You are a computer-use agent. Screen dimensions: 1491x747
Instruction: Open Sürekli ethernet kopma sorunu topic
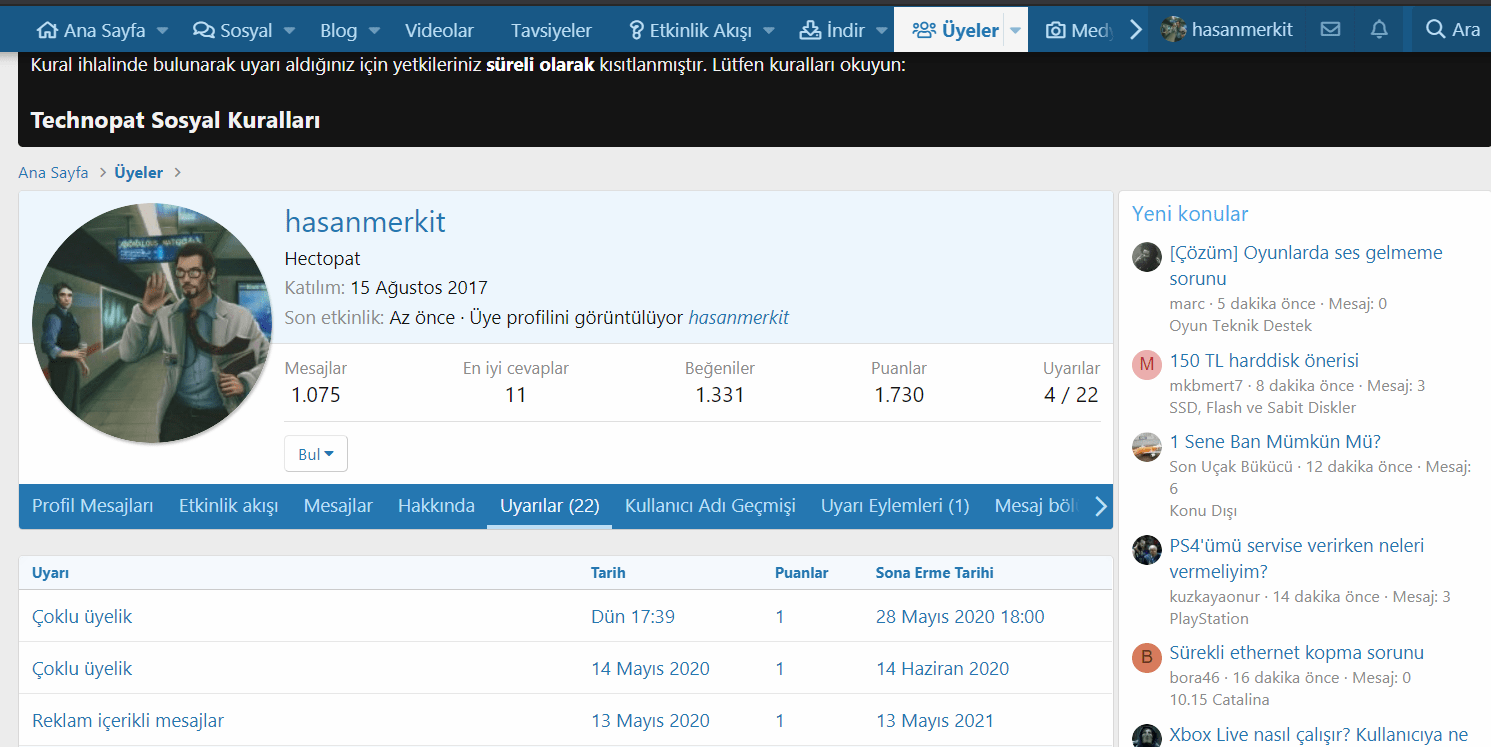point(1296,653)
